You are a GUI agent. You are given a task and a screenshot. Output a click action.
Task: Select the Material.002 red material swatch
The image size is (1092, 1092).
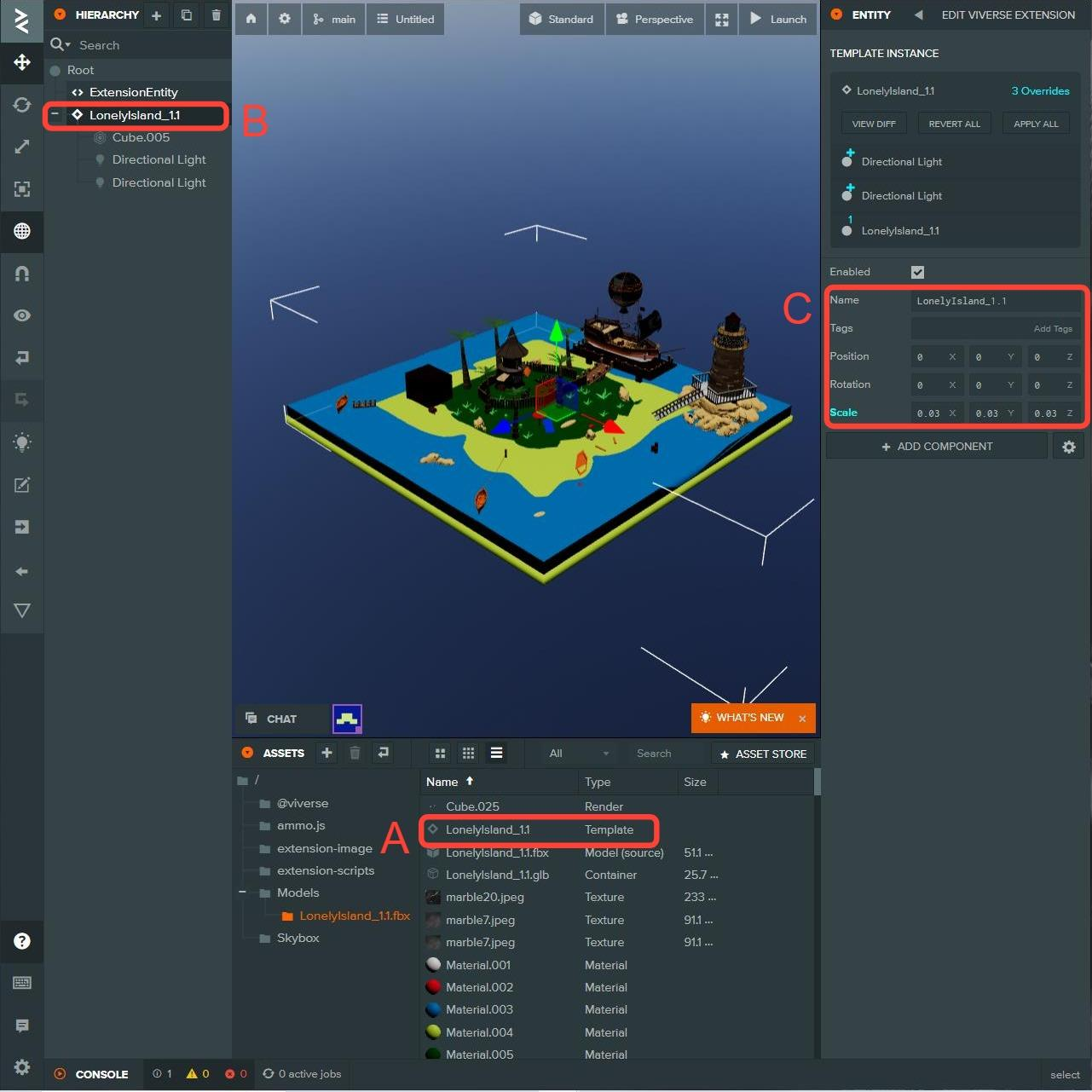[x=433, y=987]
